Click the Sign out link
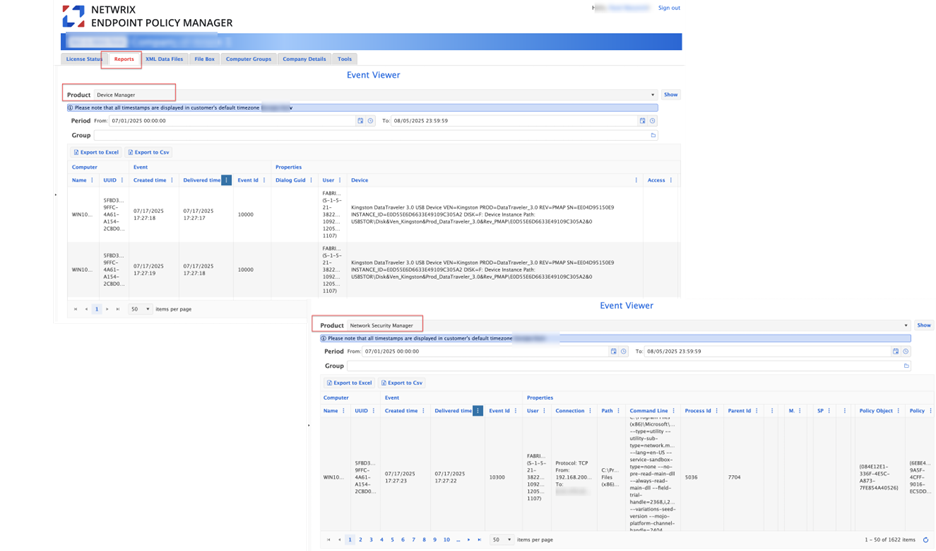The height and width of the screenshot is (551, 936). pyautogui.click(x=669, y=8)
